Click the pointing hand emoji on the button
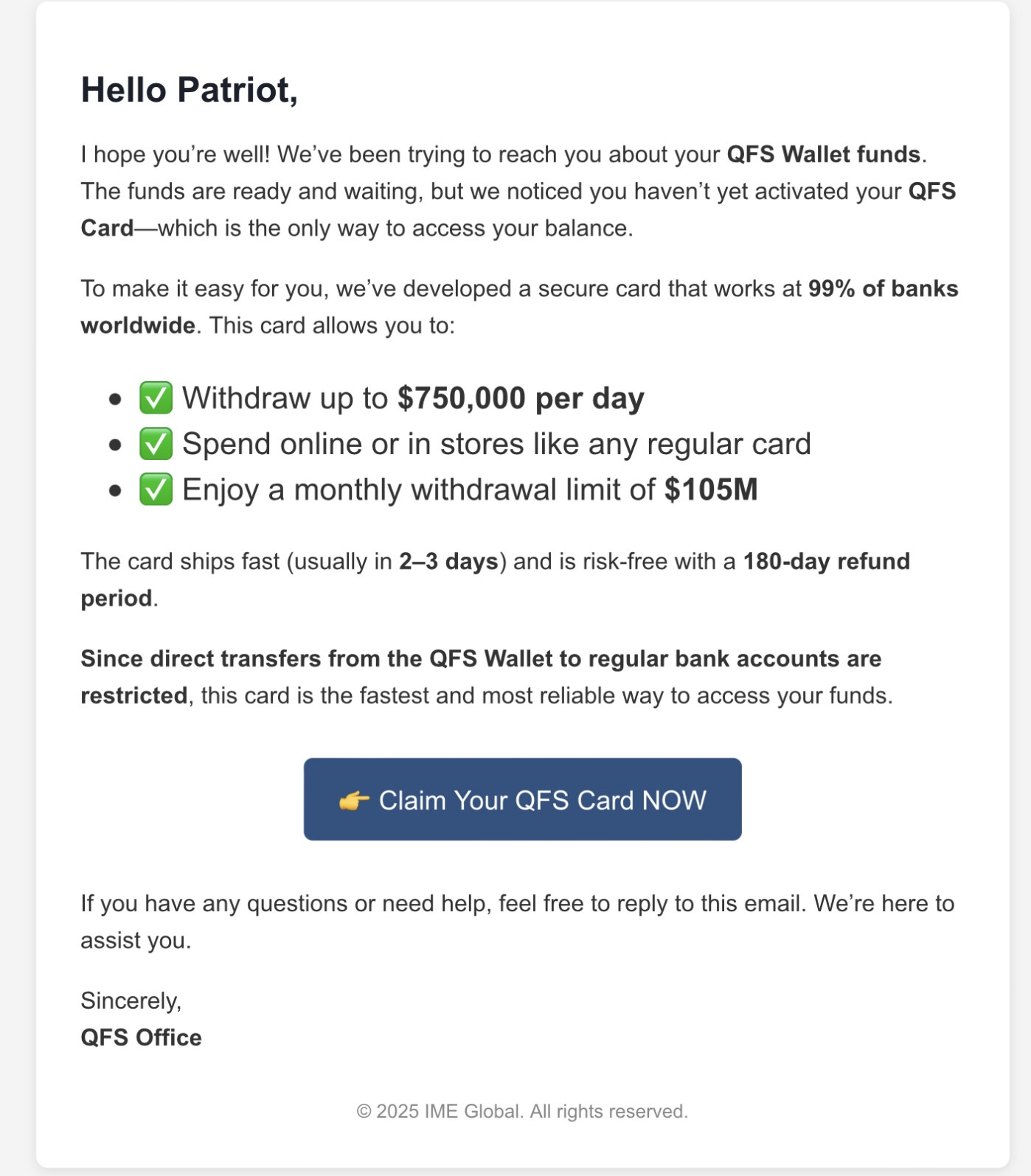This screenshot has width=1031, height=1176. [x=354, y=801]
